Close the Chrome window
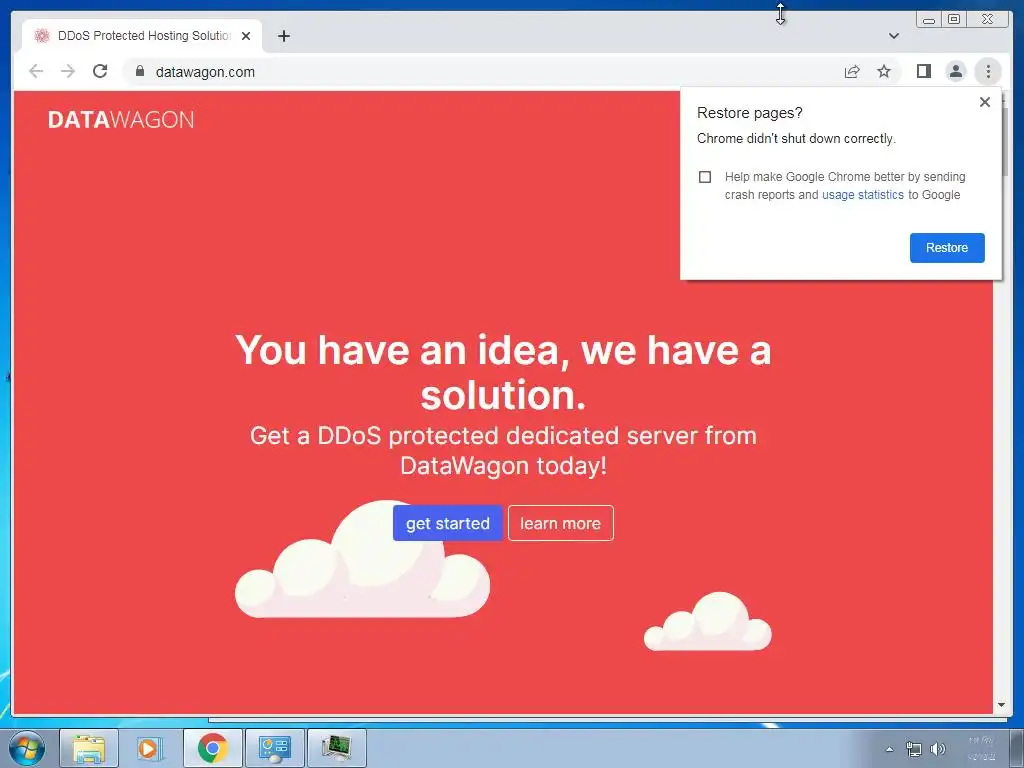 (988, 20)
